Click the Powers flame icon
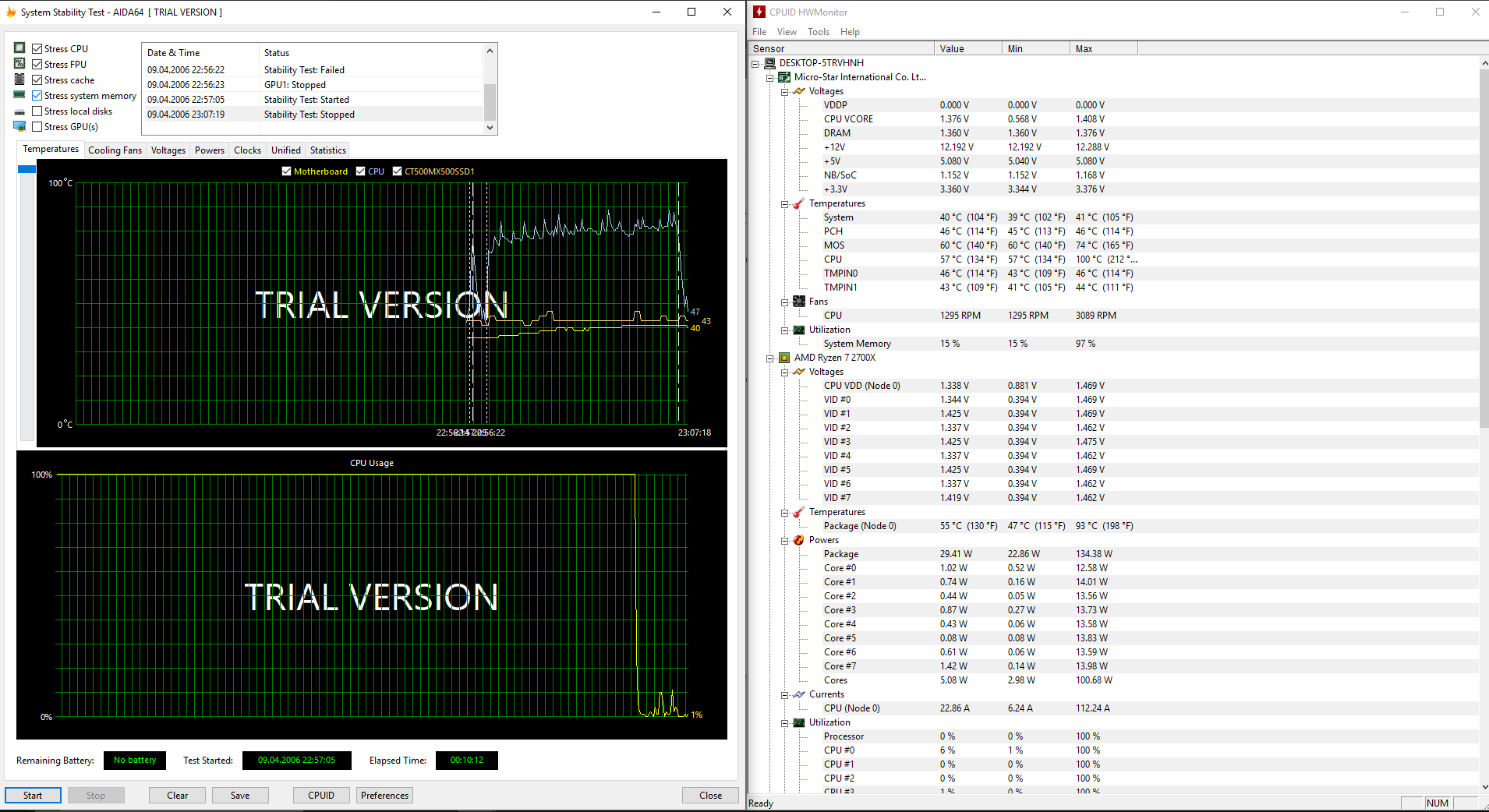The width and height of the screenshot is (1489, 812). pyautogui.click(x=799, y=540)
